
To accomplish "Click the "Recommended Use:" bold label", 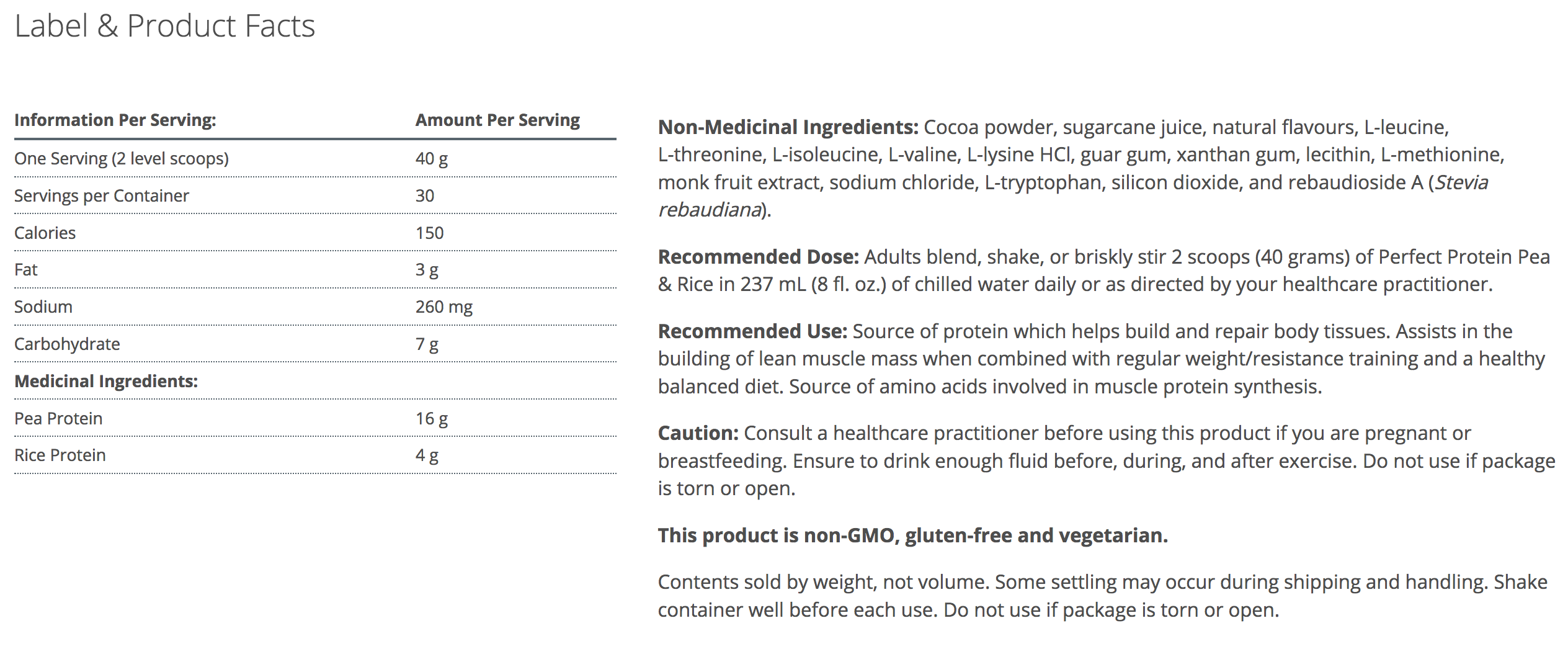I will pos(752,331).
